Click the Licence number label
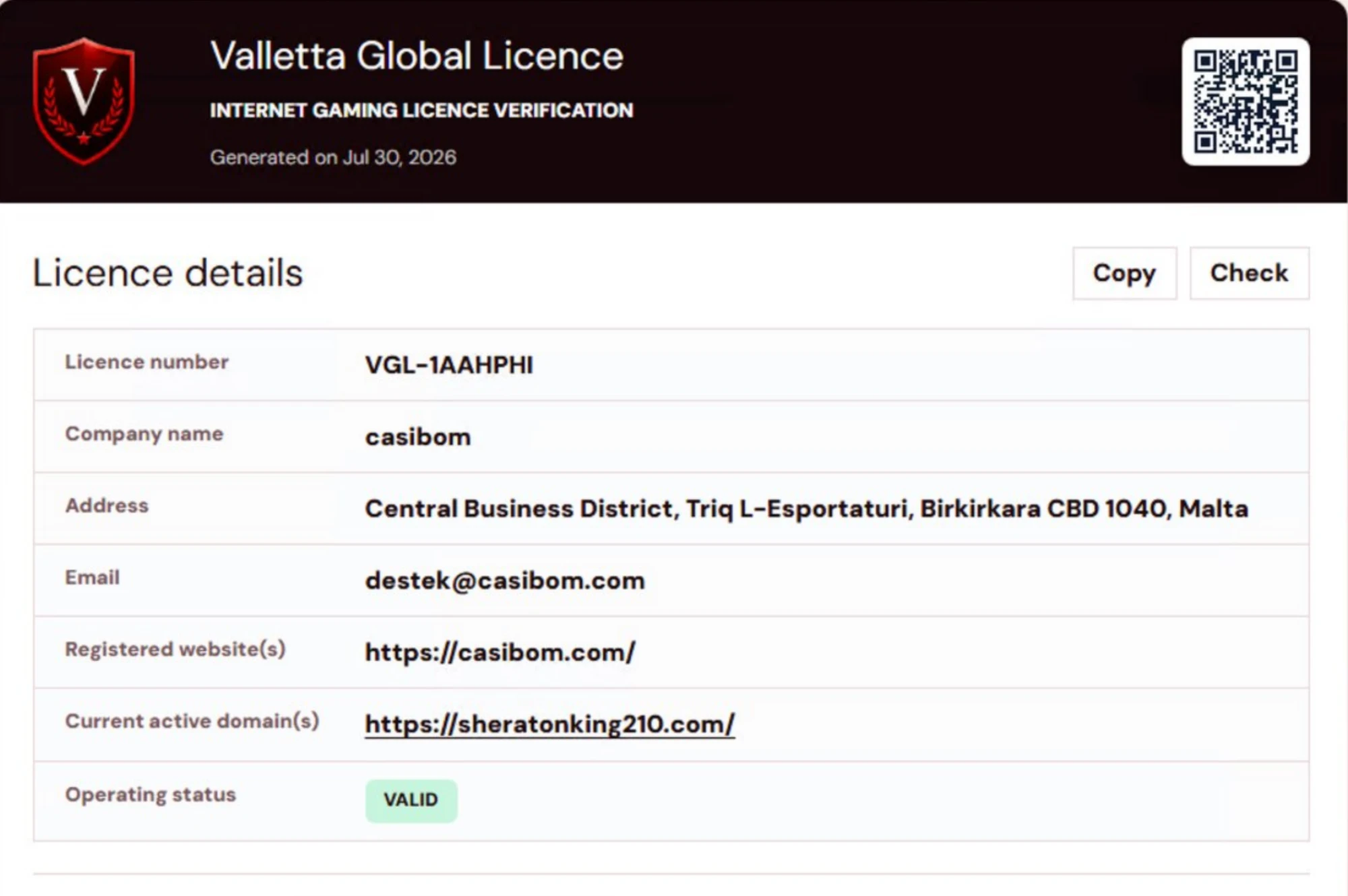This screenshot has height=896, width=1348. pyautogui.click(x=147, y=362)
